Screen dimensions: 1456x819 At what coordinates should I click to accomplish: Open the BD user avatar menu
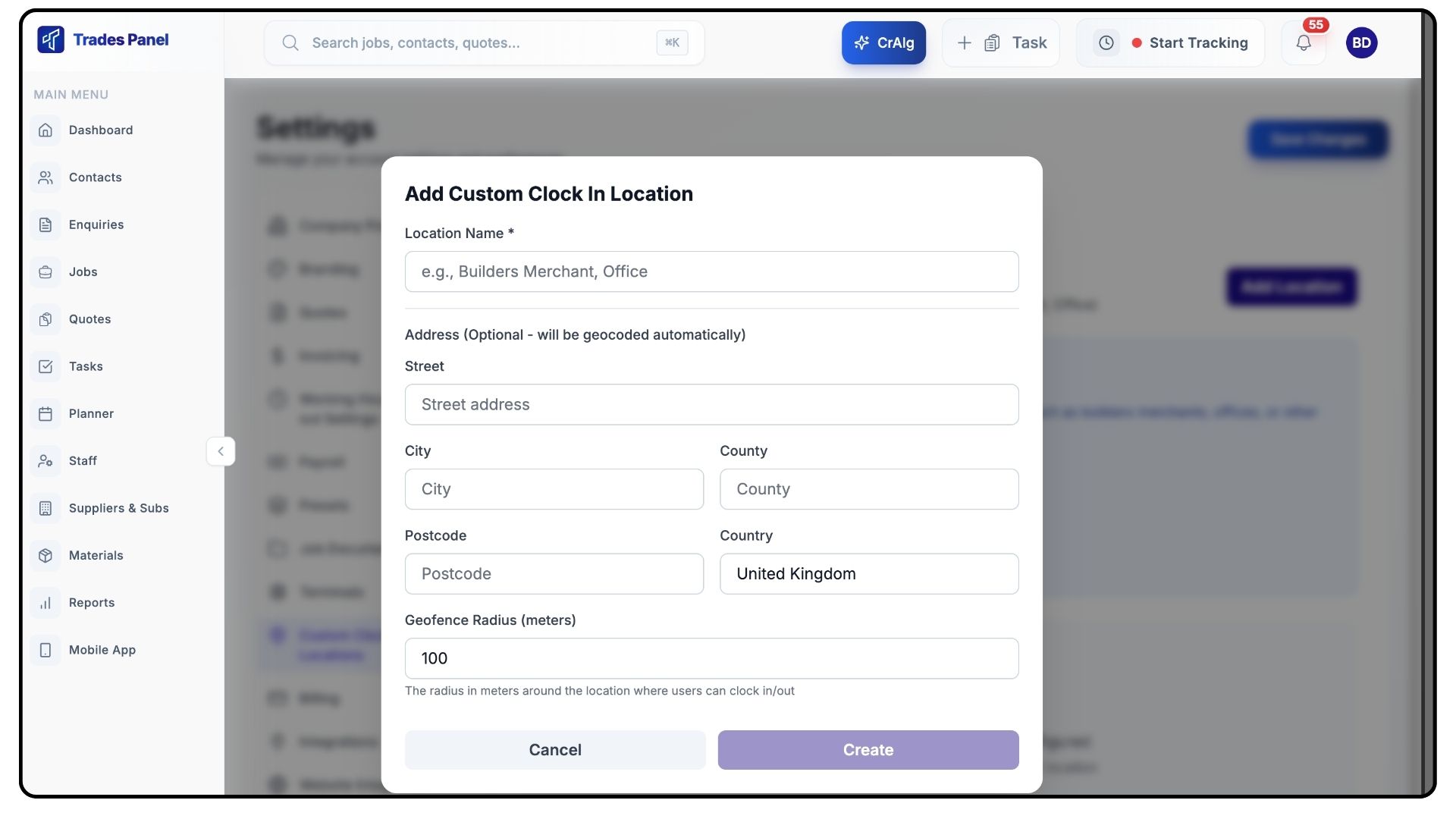click(x=1361, y=43)
